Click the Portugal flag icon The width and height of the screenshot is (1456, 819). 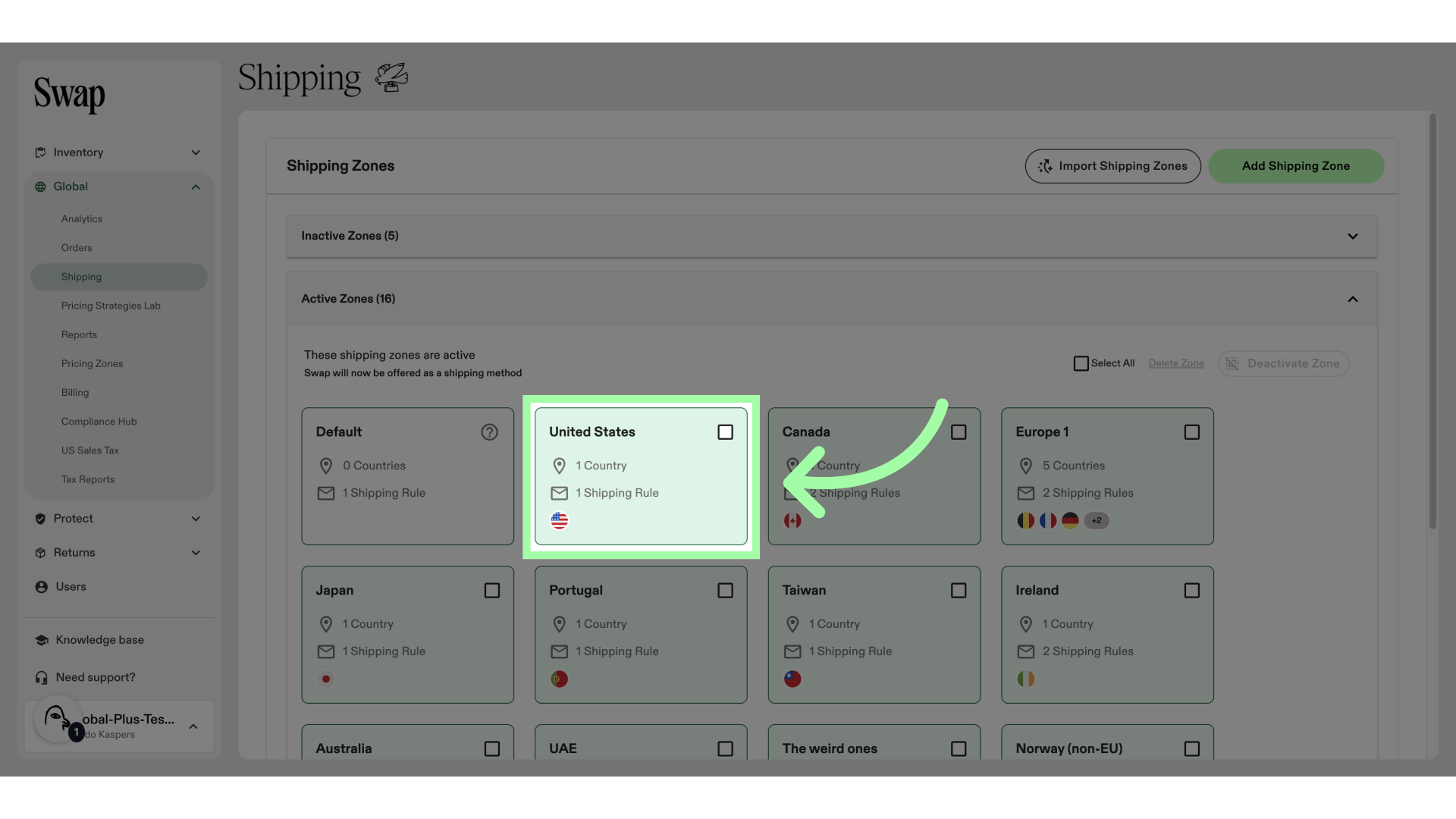click(x=559, y=679)
